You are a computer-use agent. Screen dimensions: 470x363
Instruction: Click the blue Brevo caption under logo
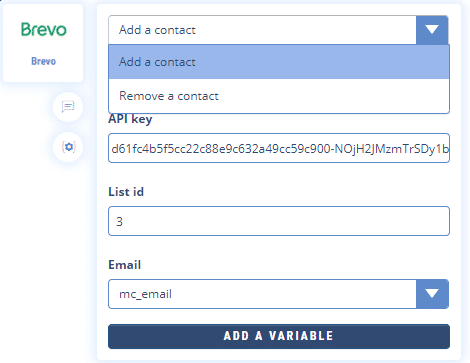point(44,61)
